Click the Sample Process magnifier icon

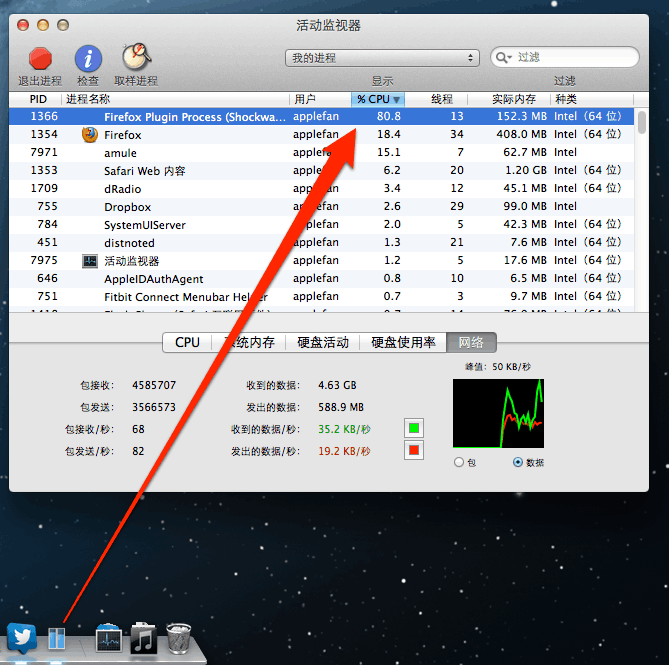[x=137, y=57]
